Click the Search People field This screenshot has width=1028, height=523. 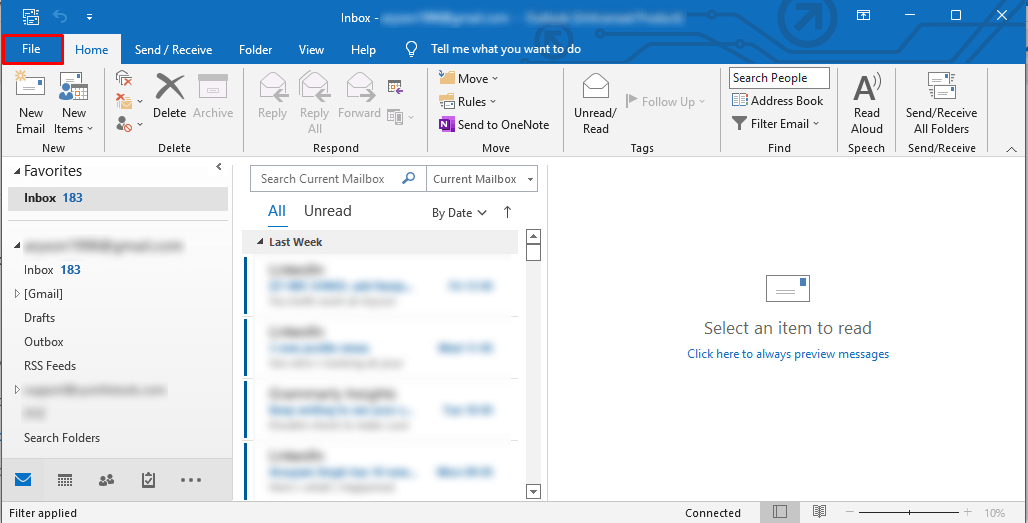(x=779, y=78)
